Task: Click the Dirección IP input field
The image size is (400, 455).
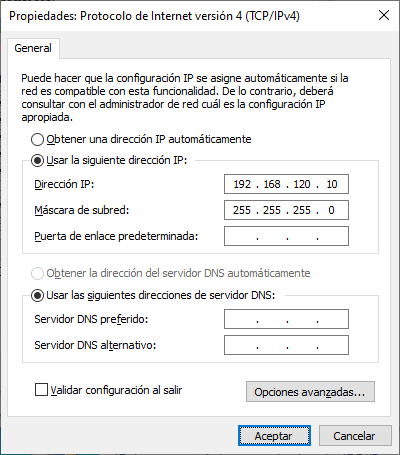Action: click(286, 184)
